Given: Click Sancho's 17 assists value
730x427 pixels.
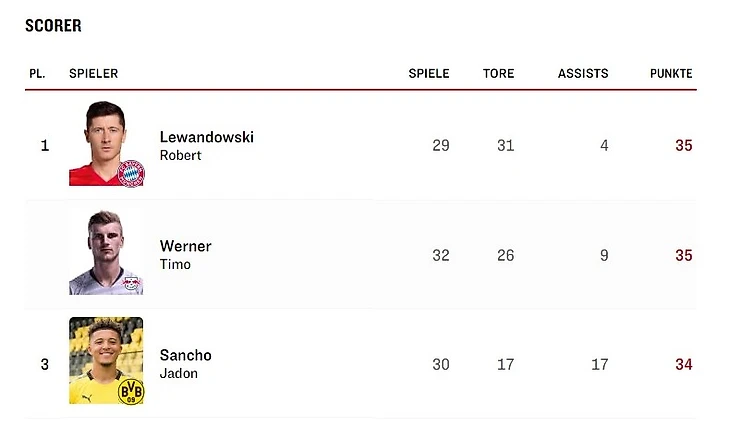Looking at the screenshot, I should tap(598, 364).
